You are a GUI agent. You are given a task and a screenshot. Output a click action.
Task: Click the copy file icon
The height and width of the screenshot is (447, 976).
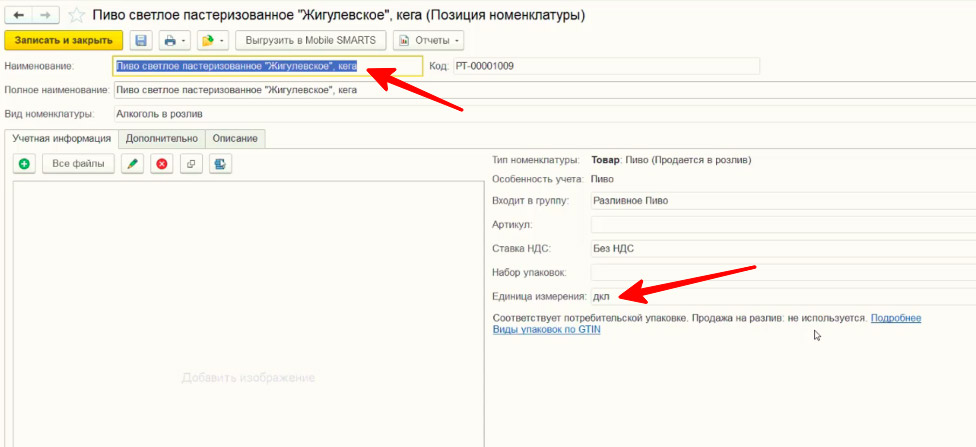pyautogui.click(x=191, y=164)
